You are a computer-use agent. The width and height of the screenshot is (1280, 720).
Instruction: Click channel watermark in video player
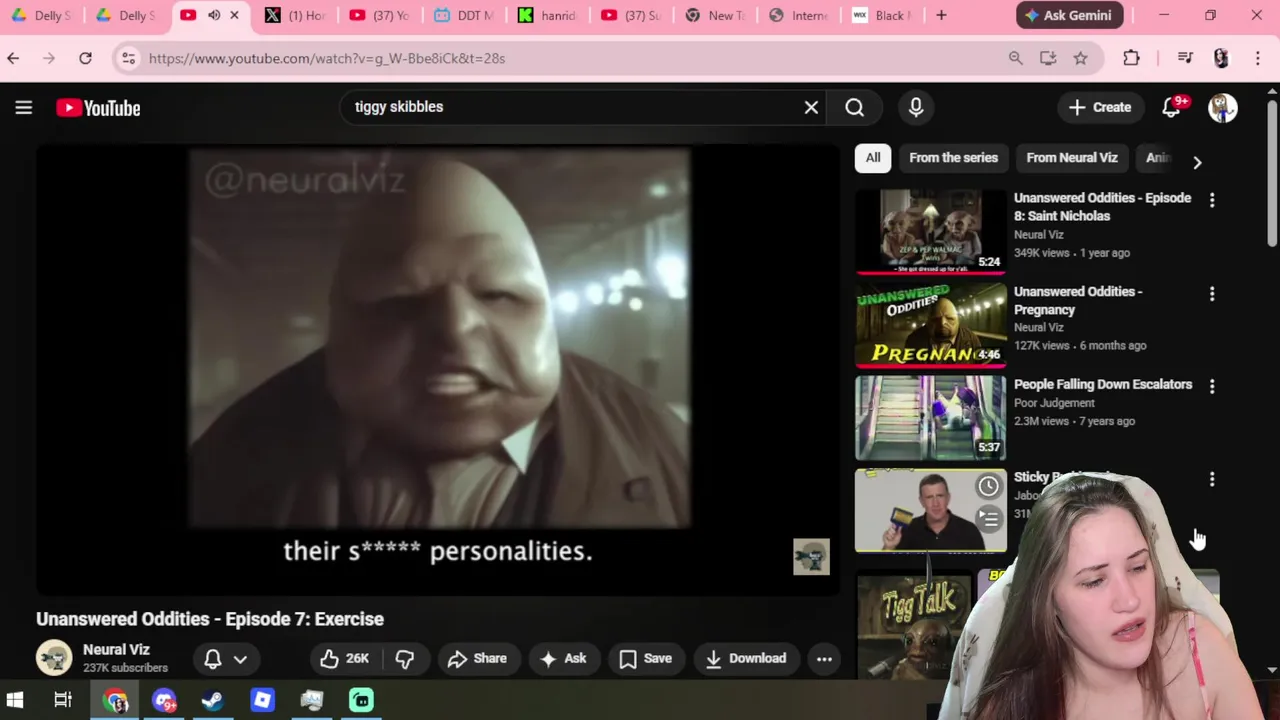pyautogui.click(x=811, y=557)
